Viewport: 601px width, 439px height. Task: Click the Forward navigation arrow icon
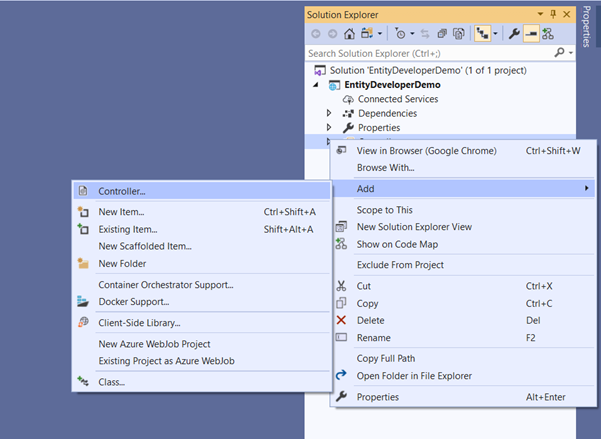click(332, 34)
